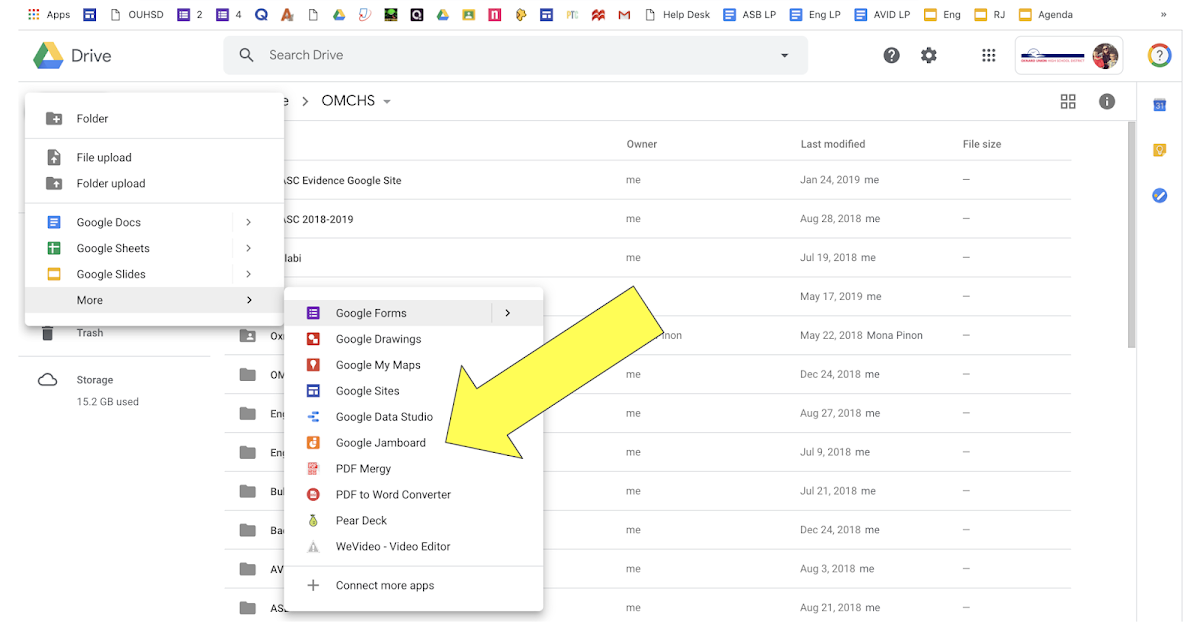This screenshot has width=1200, height=630.
Task: Sort by Last modified column header
Action: tap(833, 144)
